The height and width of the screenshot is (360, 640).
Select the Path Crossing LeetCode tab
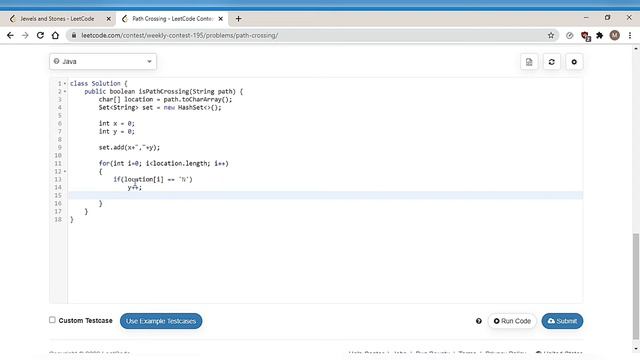pos(172,19)
